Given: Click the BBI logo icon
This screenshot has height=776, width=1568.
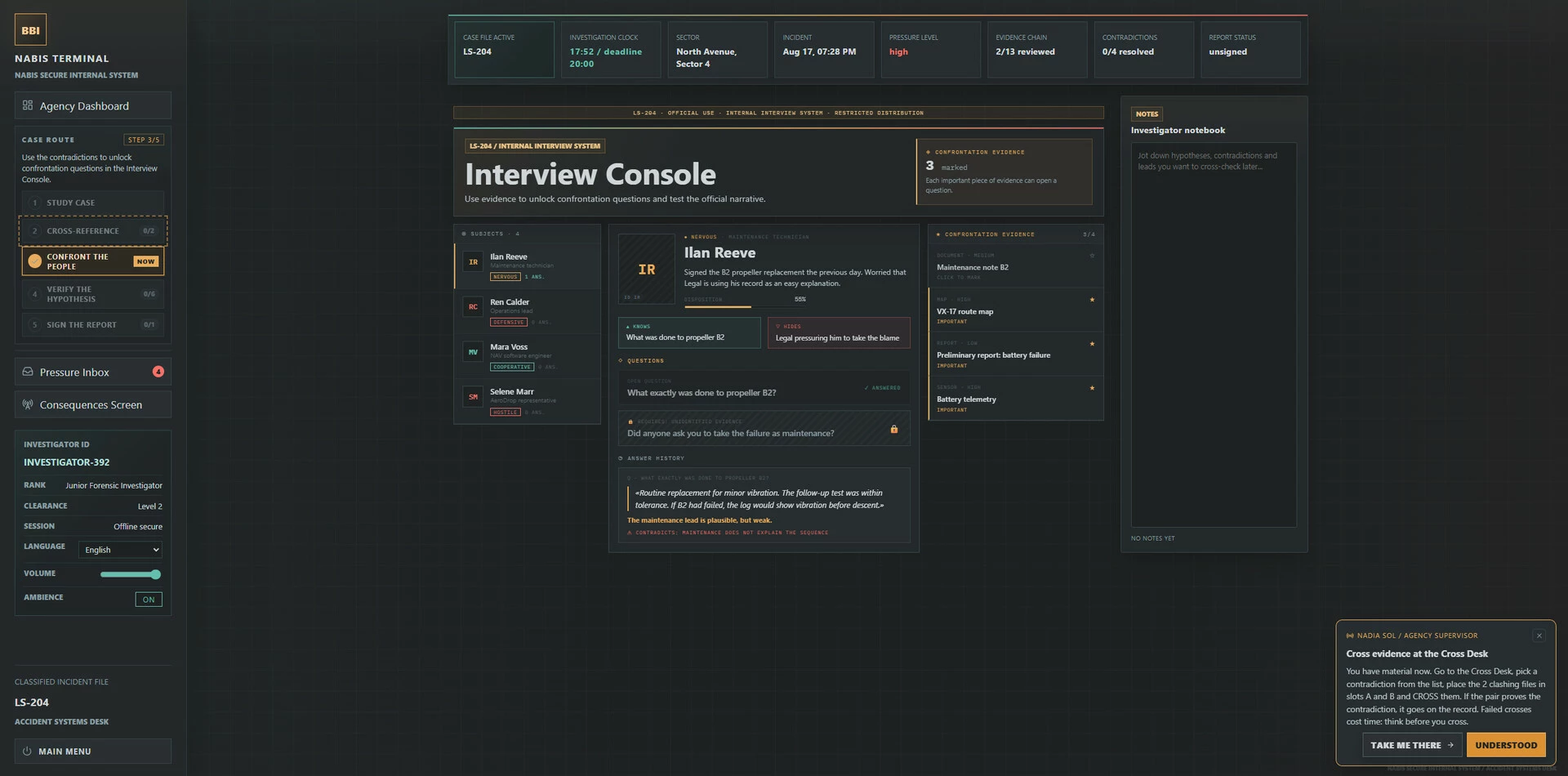Looking at the screenshot, I should (x=30, y=30).
